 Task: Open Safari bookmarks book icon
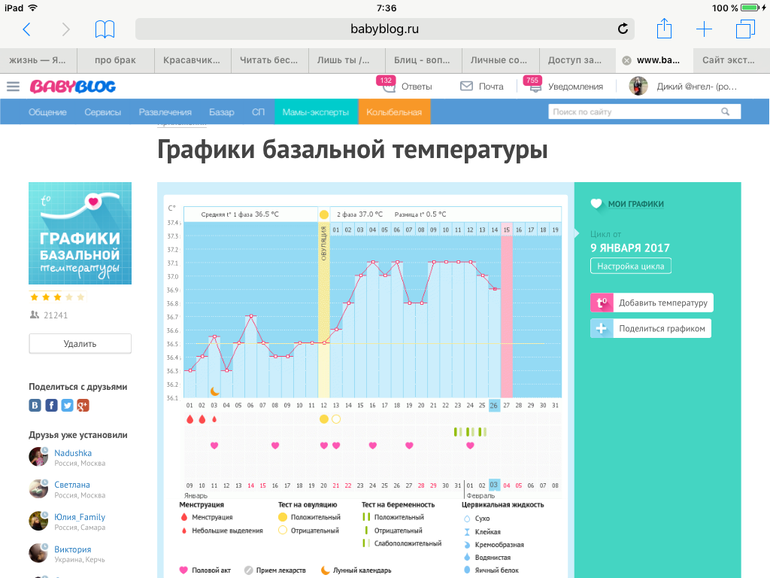(x=104, y=29)
